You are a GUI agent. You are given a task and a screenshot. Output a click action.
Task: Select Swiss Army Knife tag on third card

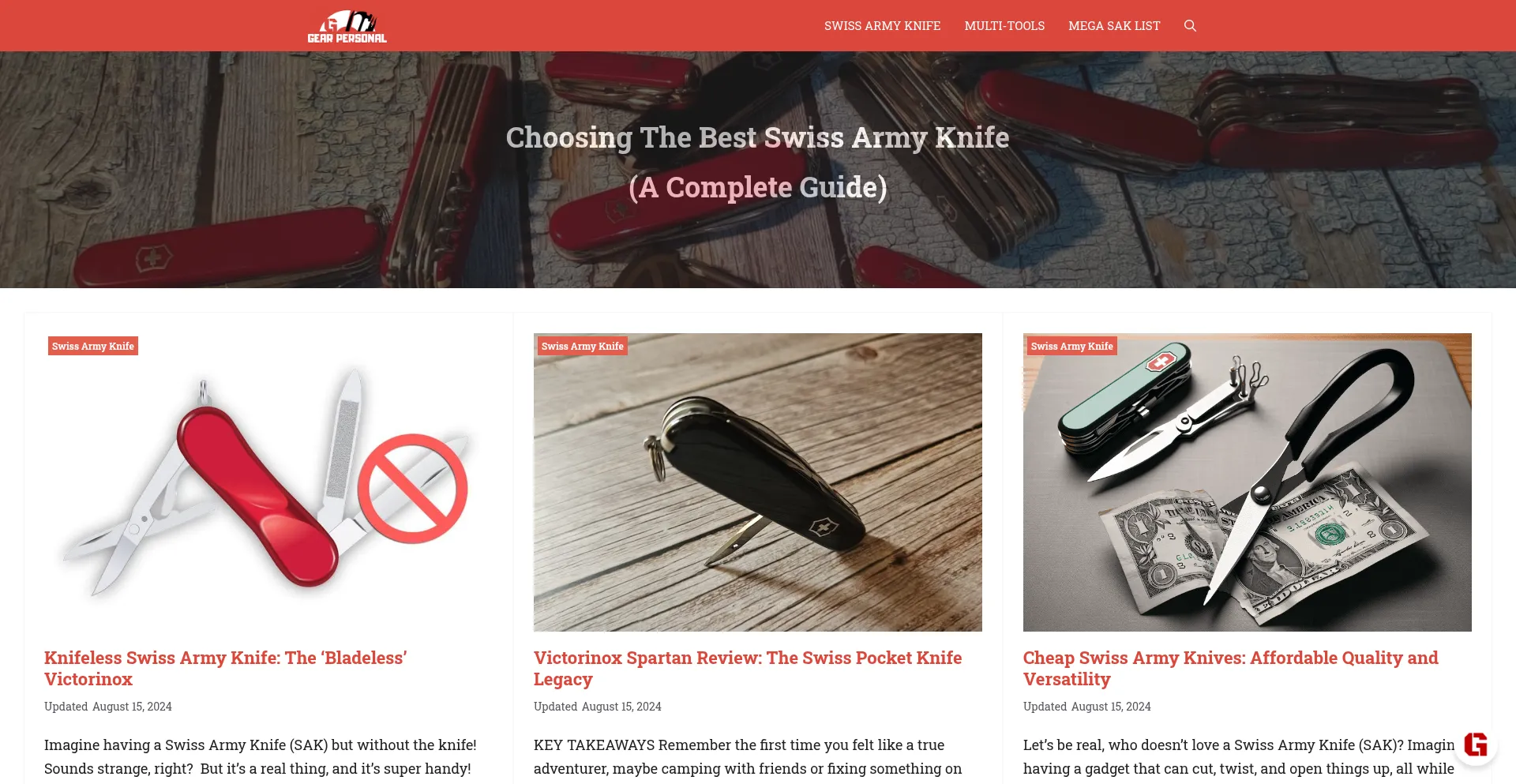[x=1072, y=346]
